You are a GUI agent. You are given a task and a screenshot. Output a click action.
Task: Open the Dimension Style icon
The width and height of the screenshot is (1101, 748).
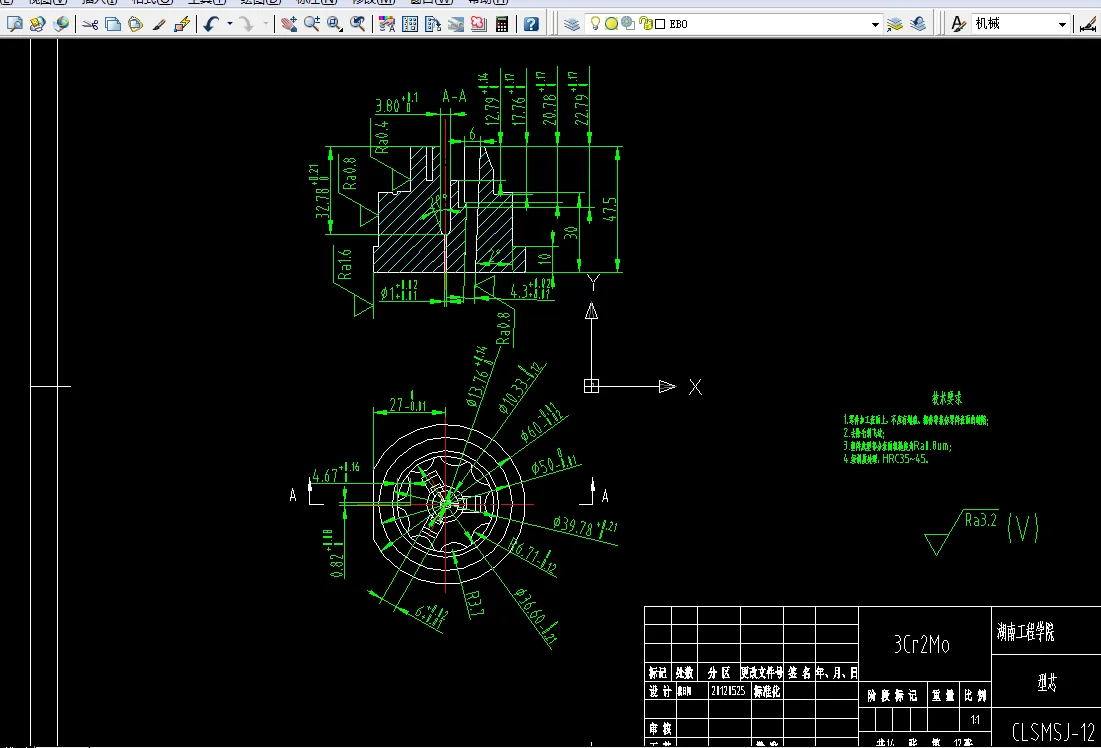[1088, 25]
